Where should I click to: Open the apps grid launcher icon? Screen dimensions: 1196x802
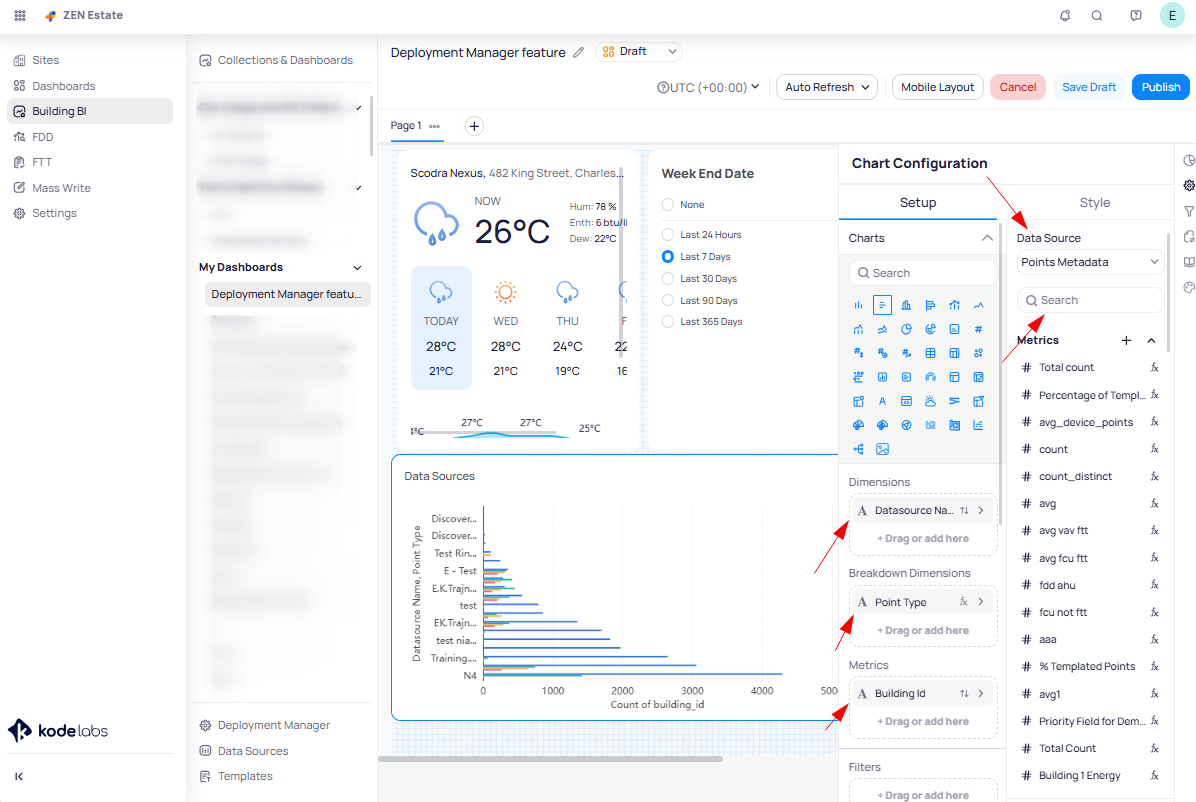pos(20,16)
